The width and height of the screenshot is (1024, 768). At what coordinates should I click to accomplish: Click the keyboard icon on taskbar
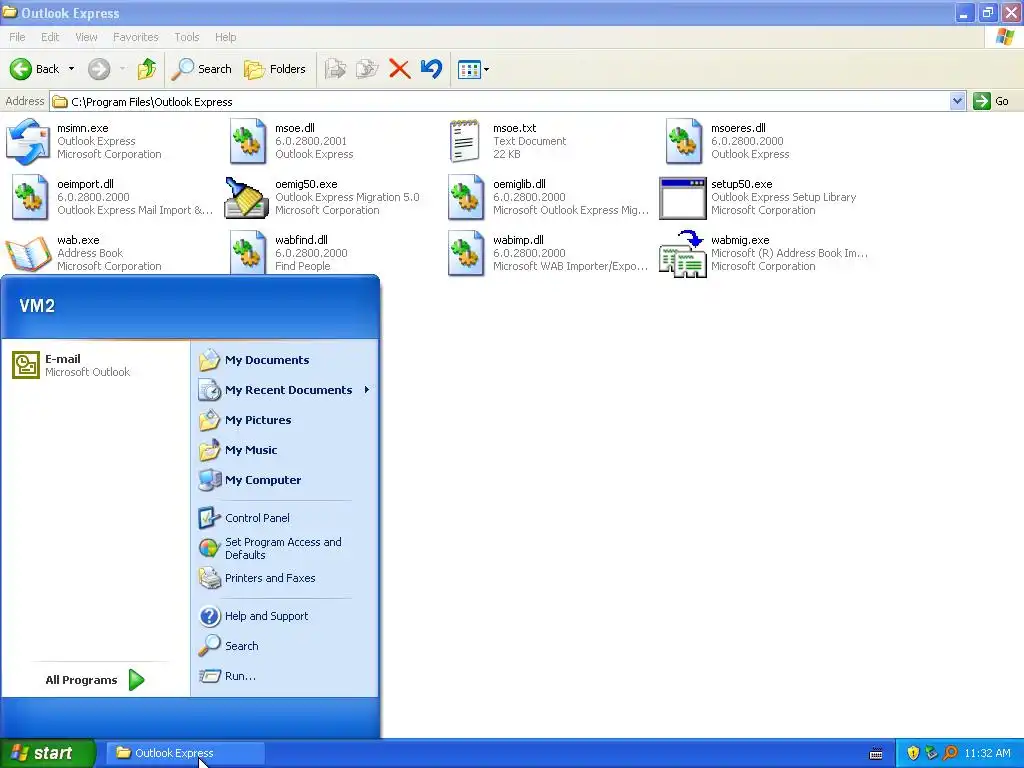coord(876,754)
